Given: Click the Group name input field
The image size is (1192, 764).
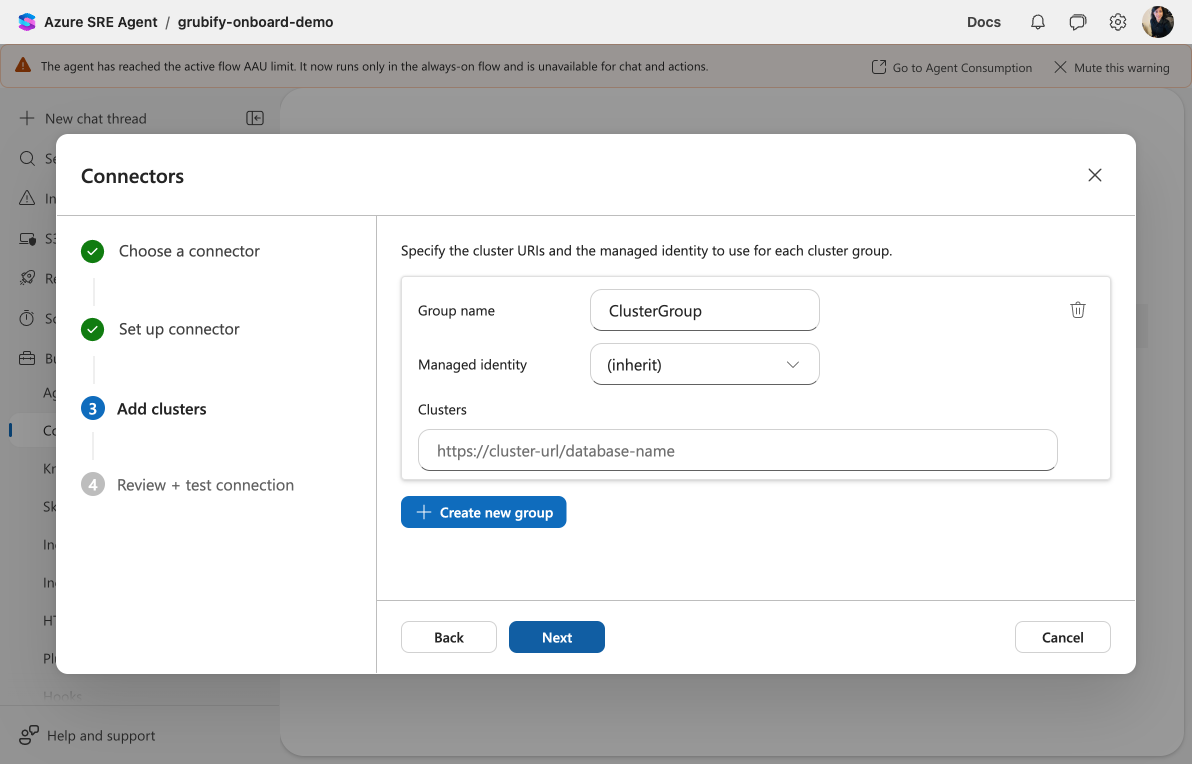Looking at the screenshot, I should [x=705, y=310].
